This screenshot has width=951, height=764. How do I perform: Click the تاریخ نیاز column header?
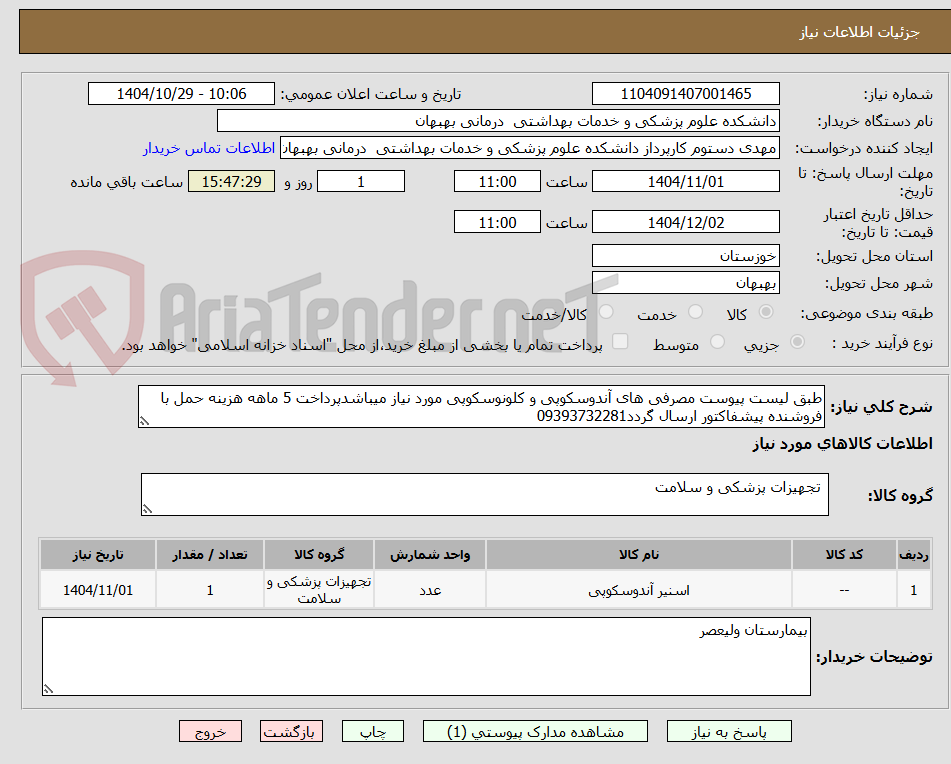98,554
